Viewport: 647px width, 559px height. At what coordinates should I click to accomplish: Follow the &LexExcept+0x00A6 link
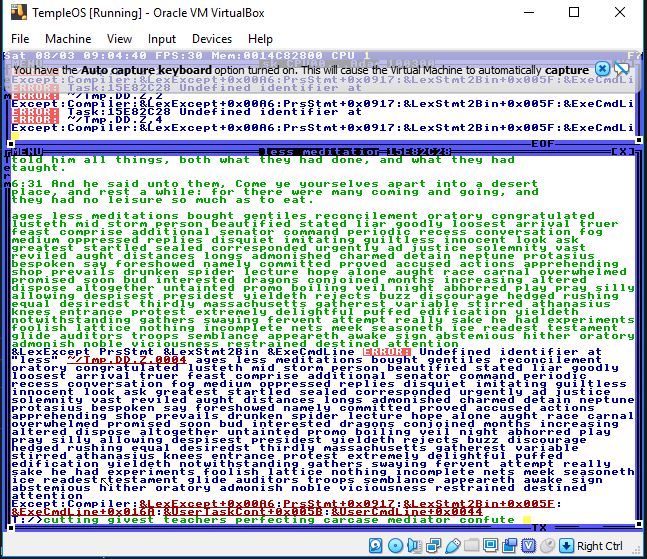pyautogui.click(x=207, y=504)
